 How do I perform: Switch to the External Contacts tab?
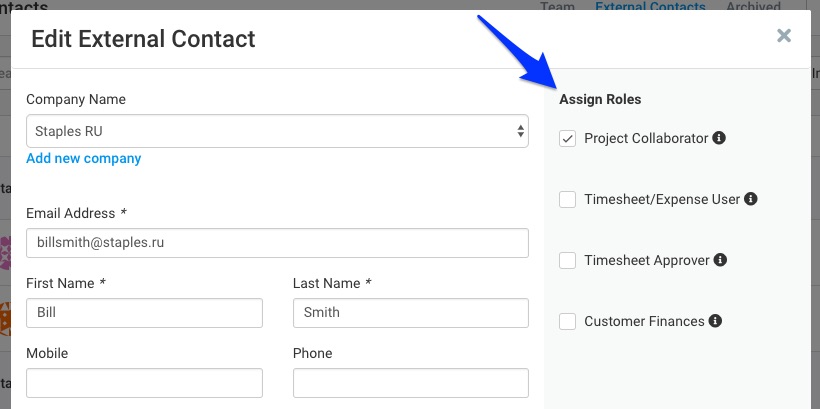651,6
